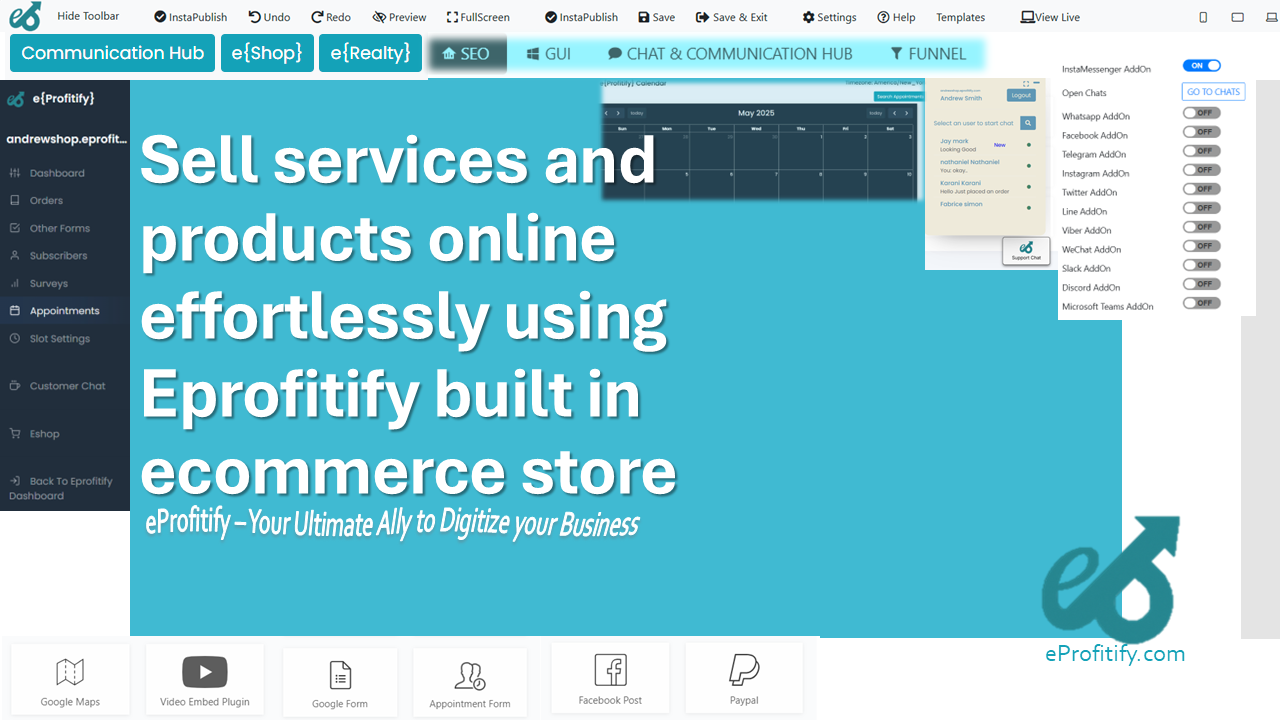Open Help from the toolbar
Viewport: 1280px width, 720px height.
(x=896, y=17)
